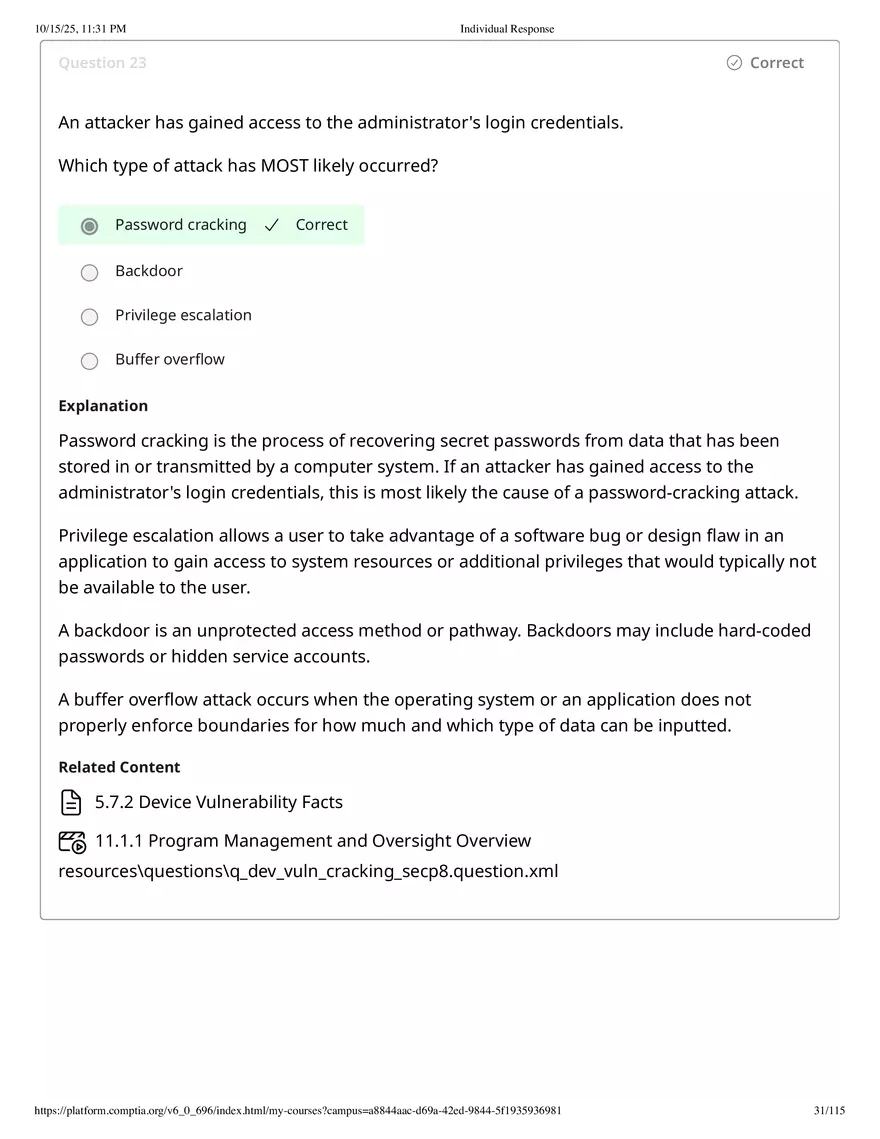The width and height of the screenshot is (880, 1139).
Task: Open 5.7.2 Device Vulnerability Facts
Action: click(218, 801)
